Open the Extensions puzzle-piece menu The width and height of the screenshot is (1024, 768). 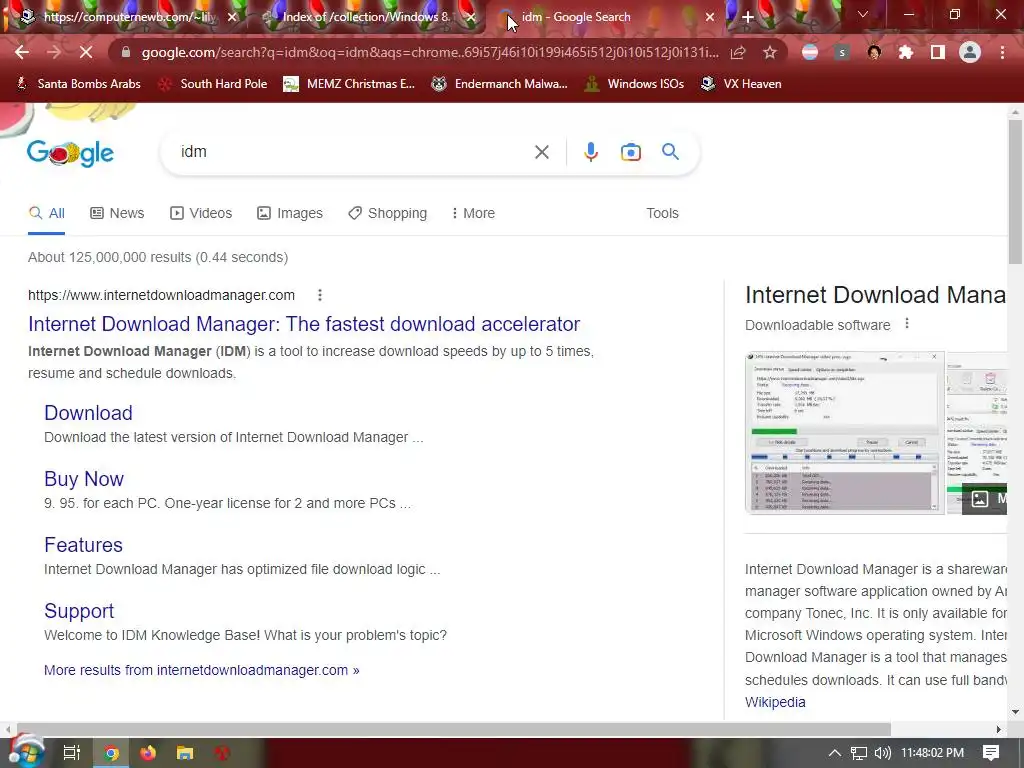coord(905,52)
